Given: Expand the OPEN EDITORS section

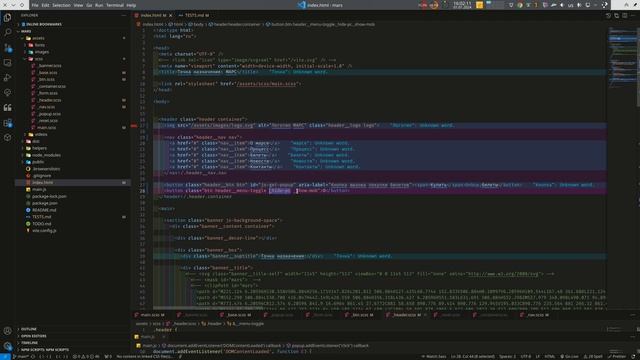Looking at the screenshot, I should pyautogui.click(x=33, y=336).
